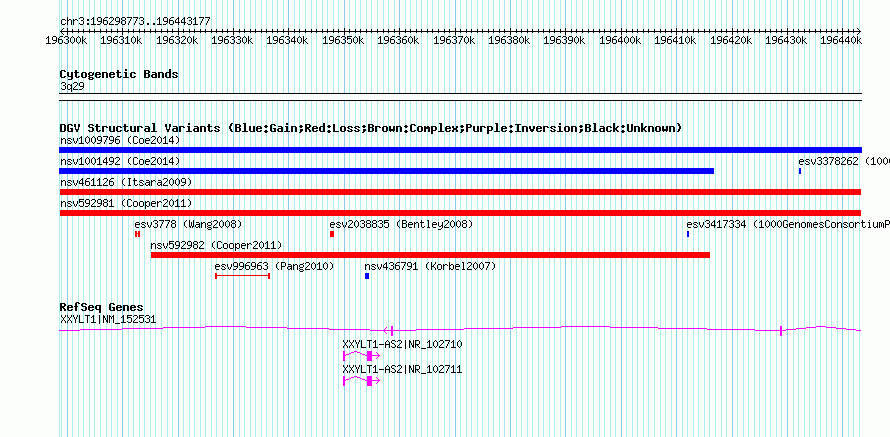Screen dimensions: 890x437
Task: Click the XXYLT1 gene magenta transcript line
Action: 460,329
